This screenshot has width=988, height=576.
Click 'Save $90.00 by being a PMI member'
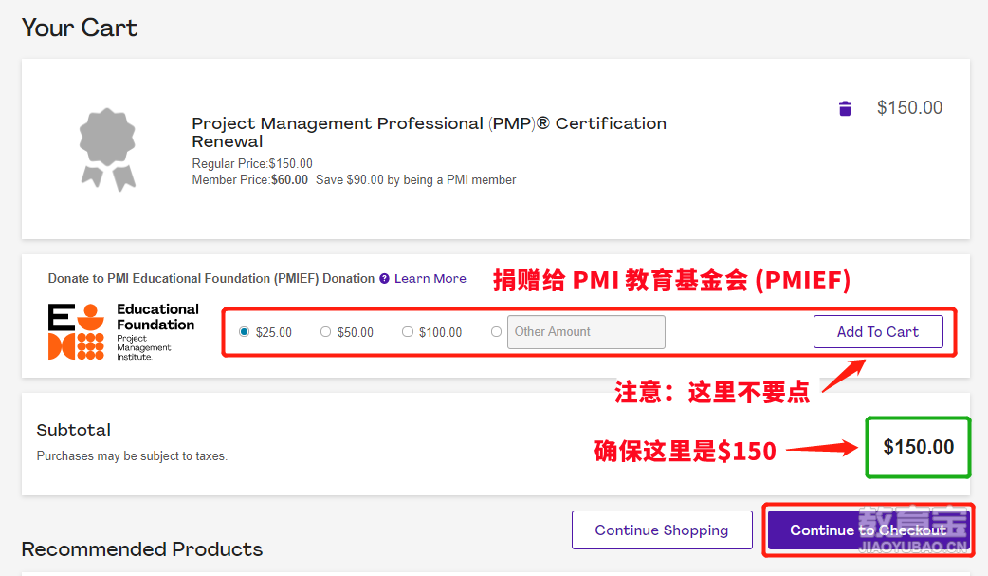[416, 180]
